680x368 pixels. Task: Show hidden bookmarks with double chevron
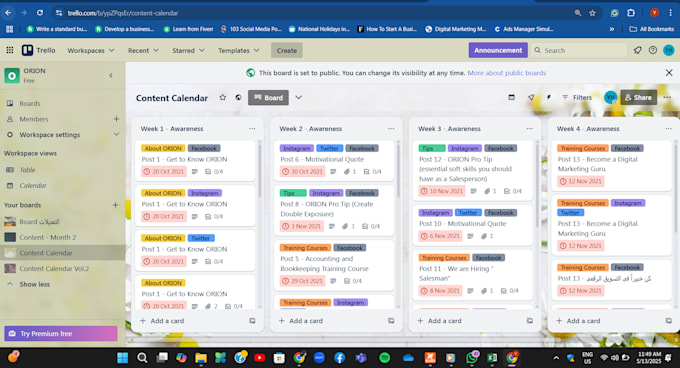pos(611,29)
